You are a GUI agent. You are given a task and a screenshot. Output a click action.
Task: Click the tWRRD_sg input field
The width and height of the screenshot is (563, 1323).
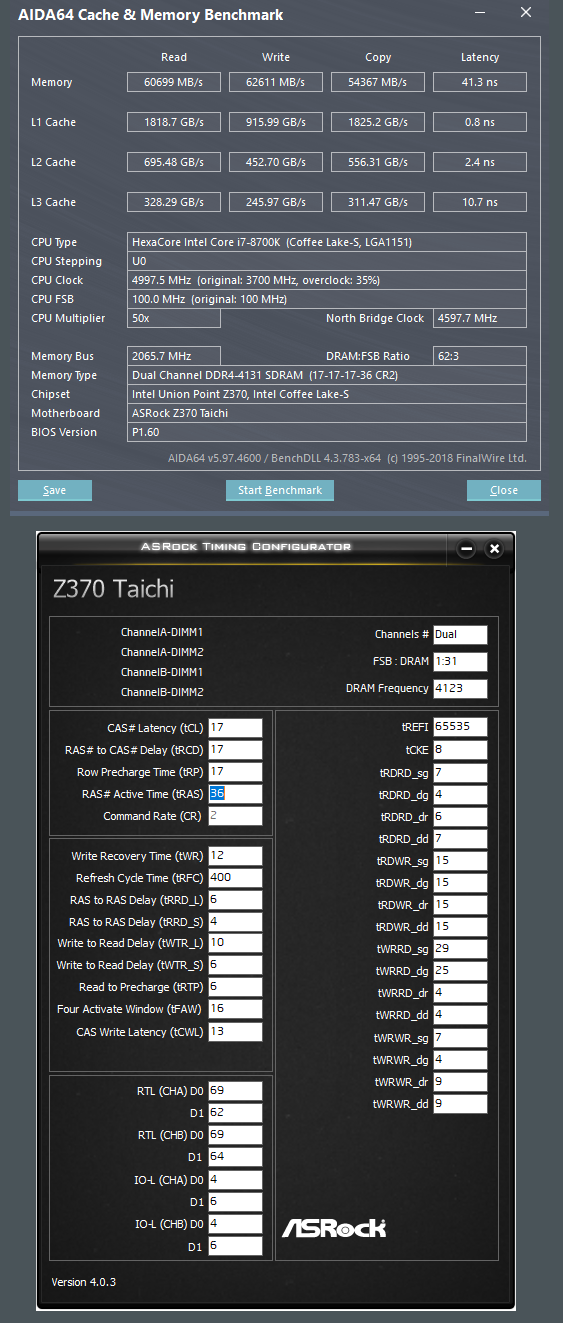460,949
